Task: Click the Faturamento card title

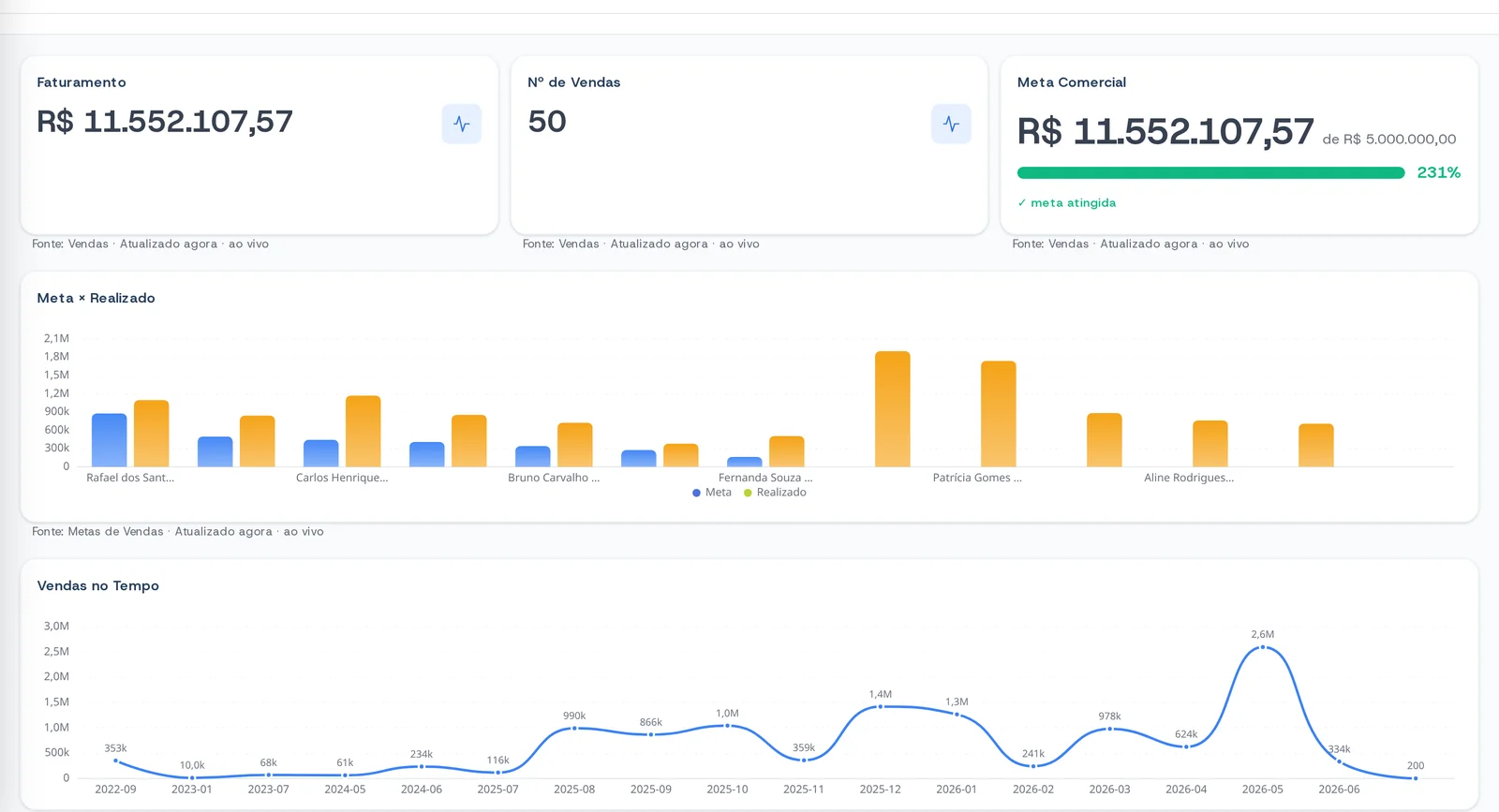Action: click(x=82, y=82)
